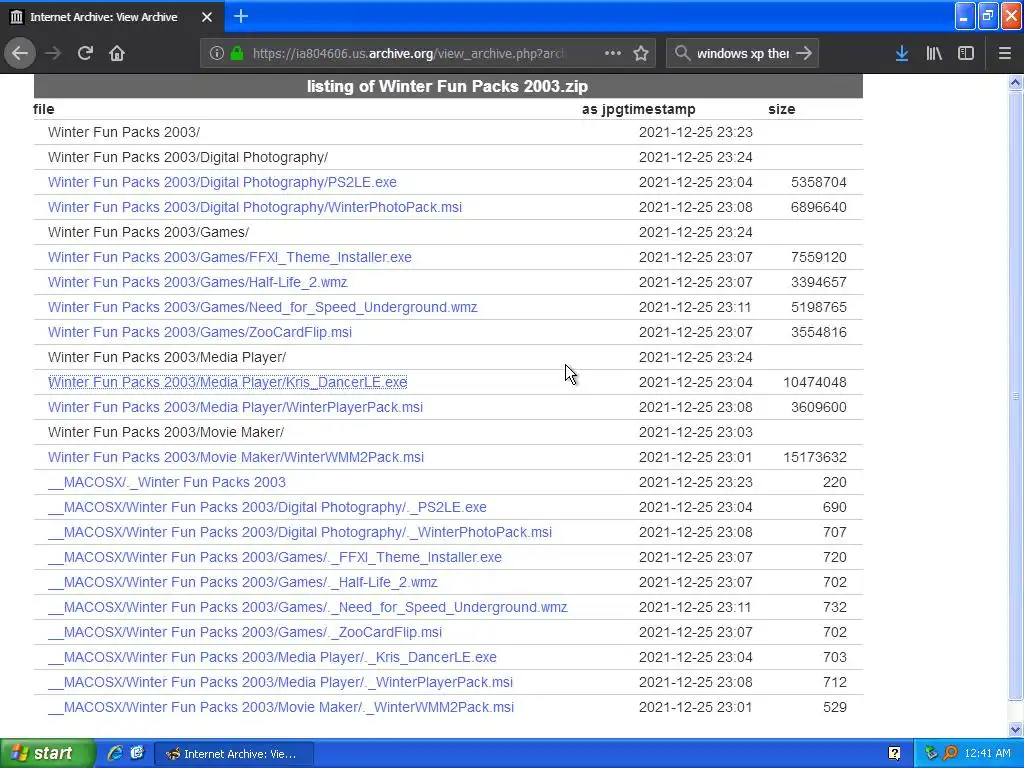Open Media Player/Kris_DancerLE.exe link
1024x768 pixels.
(x=227, y=382)
